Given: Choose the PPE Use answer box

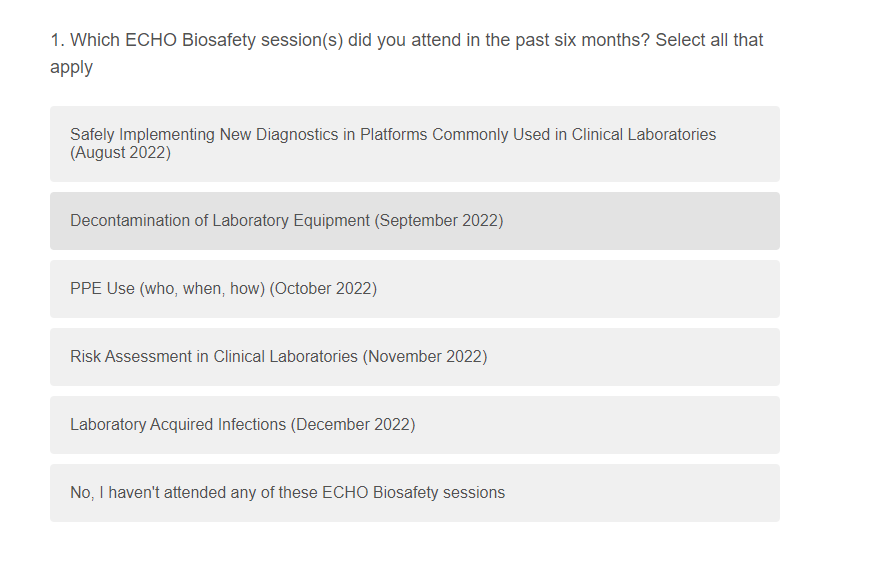Looking at the screenshot, I should point(414,289).
